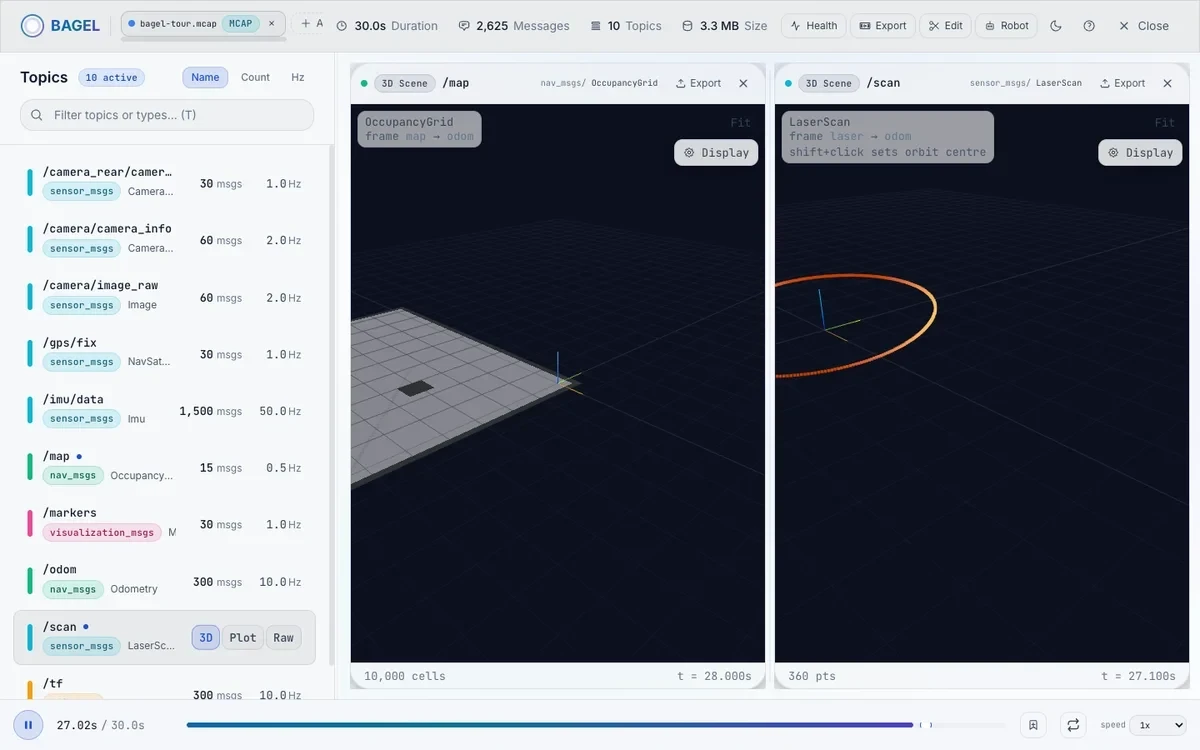Click the nav_msgs tag under /odom
Screen dimensions: 1200x750
pyautogui.click(x=73, y=589)
